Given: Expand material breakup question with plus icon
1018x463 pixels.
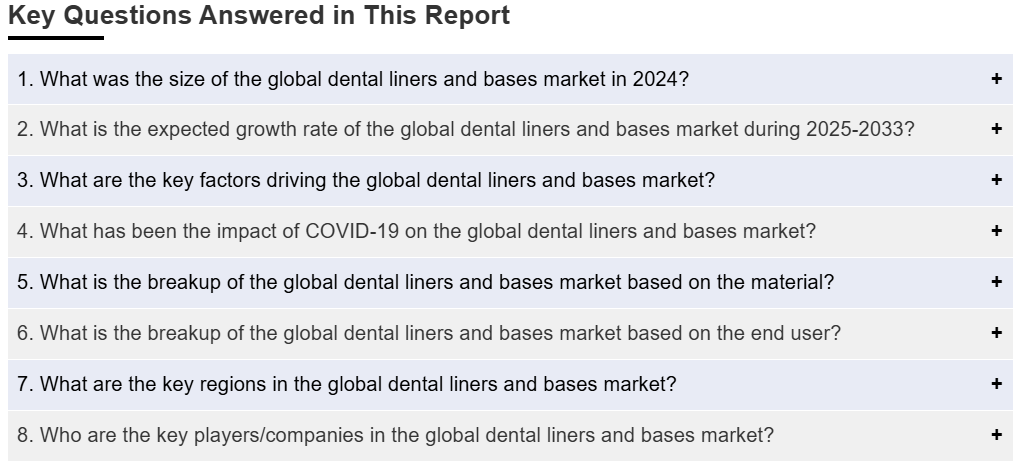Looking at the screenshot, I should [x=997, y=282].
